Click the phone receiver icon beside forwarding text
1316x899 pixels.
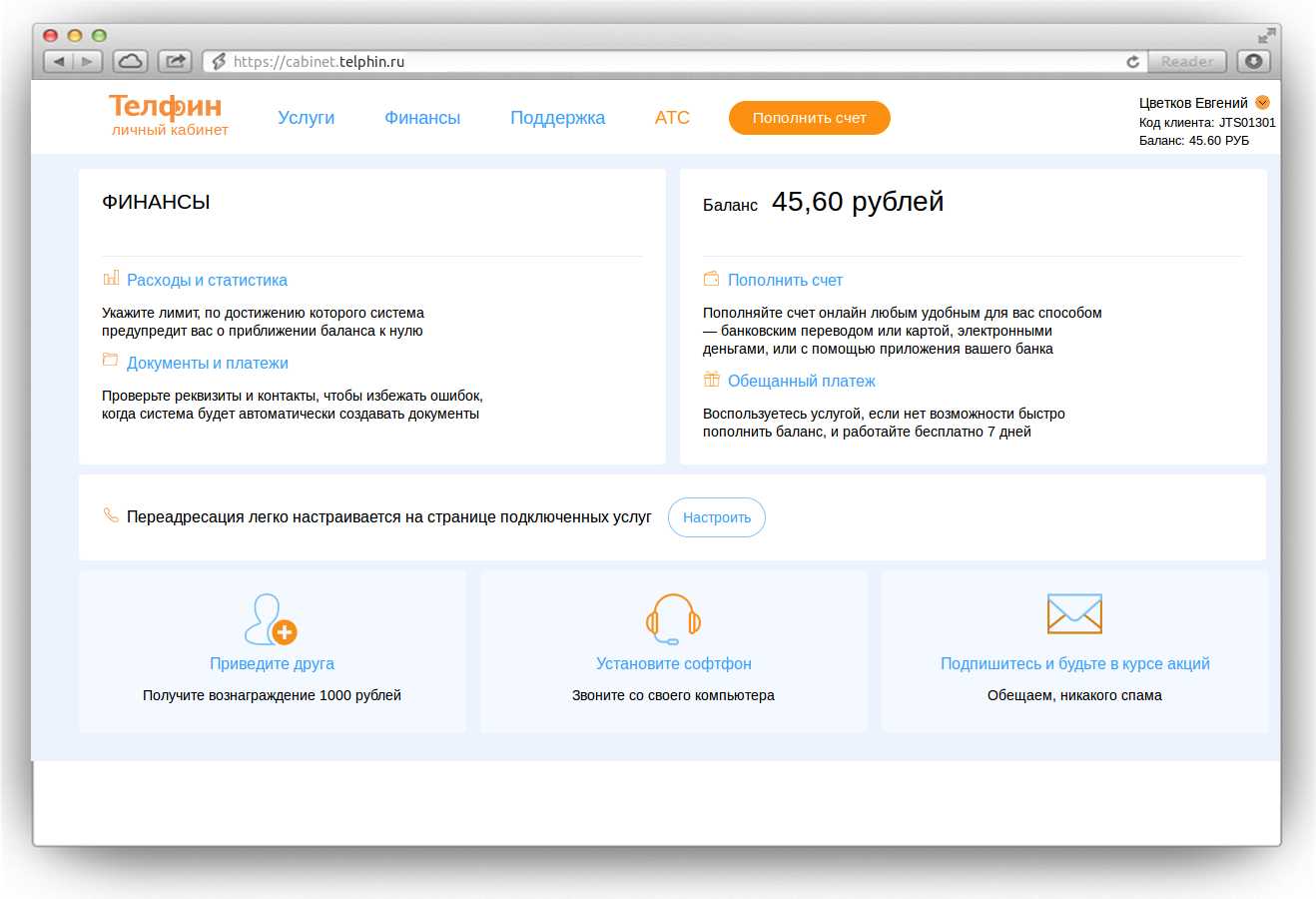click(110, 515)
